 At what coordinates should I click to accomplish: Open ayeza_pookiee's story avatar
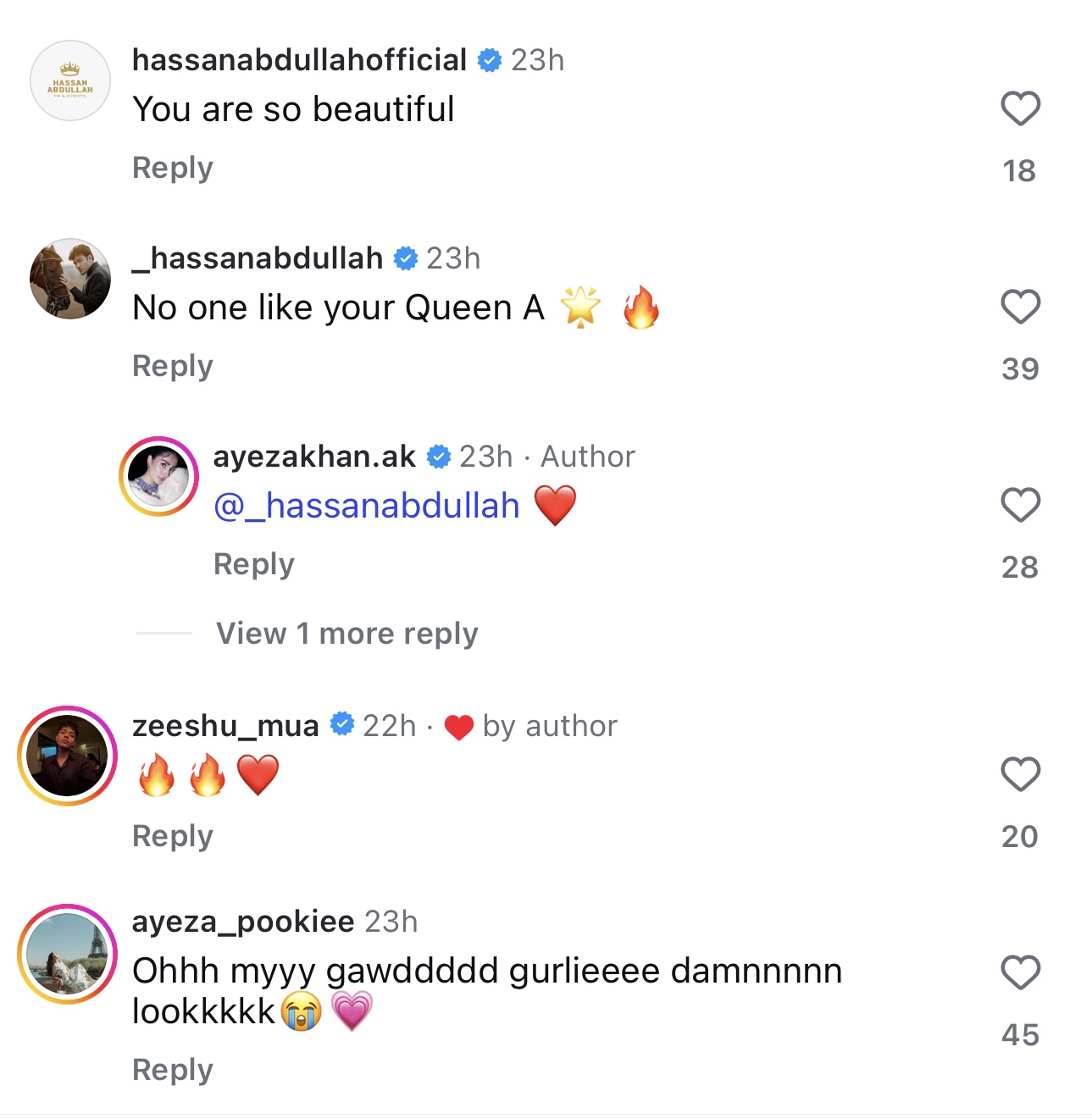68,954
